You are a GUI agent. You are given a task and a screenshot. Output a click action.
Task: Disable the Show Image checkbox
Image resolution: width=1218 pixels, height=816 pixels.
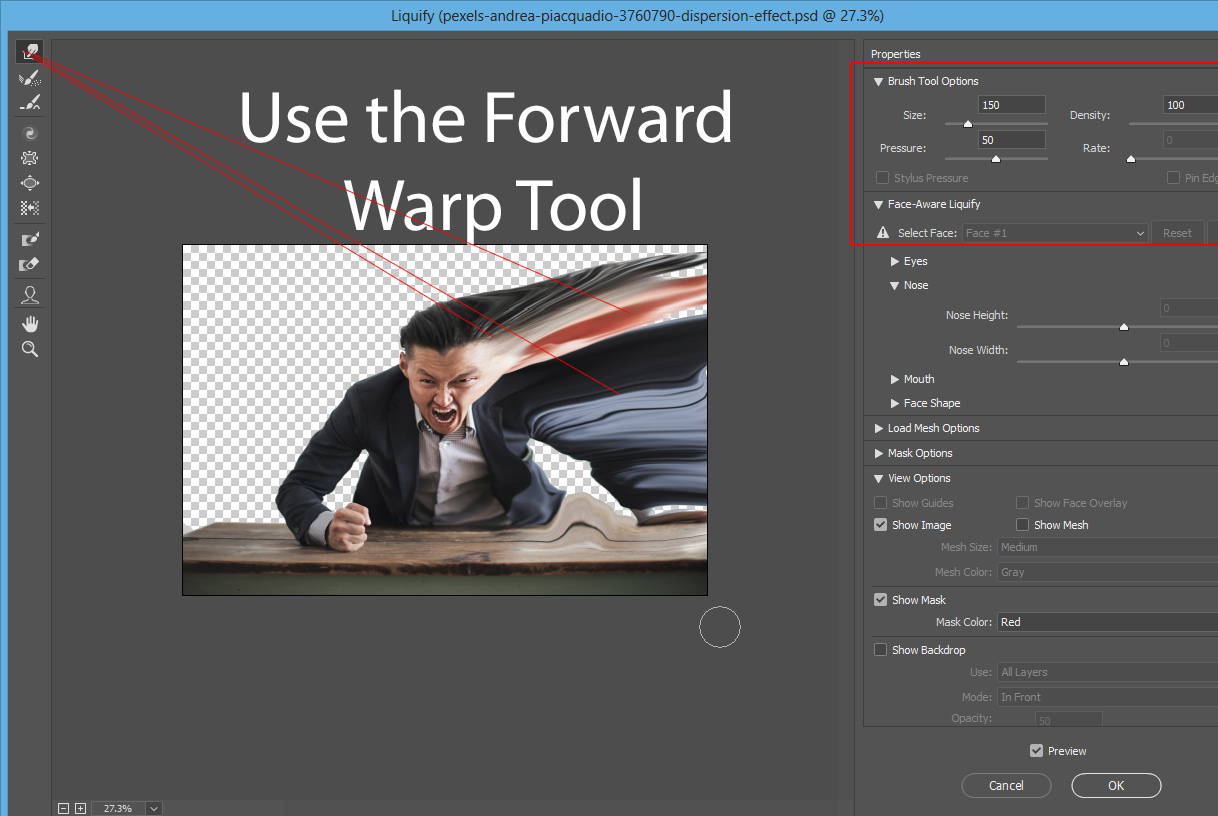(881, 525)
